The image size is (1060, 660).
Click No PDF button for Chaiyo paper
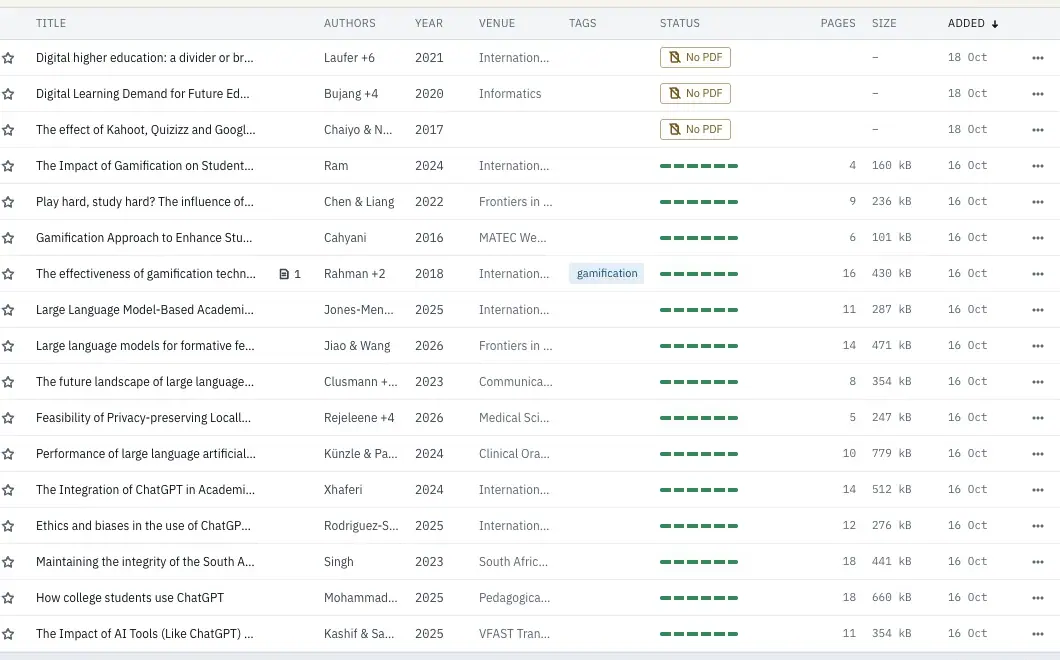695,129
